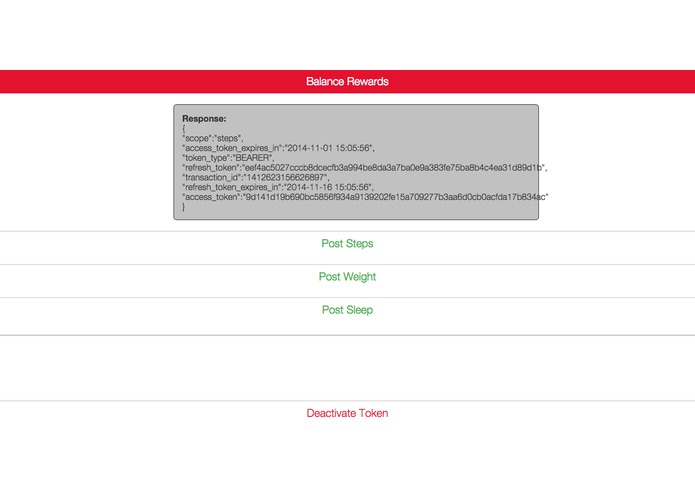Select the access_token_expires_in 2014-11-01 line
Screen dimensions: 695x494
point(278,148)
